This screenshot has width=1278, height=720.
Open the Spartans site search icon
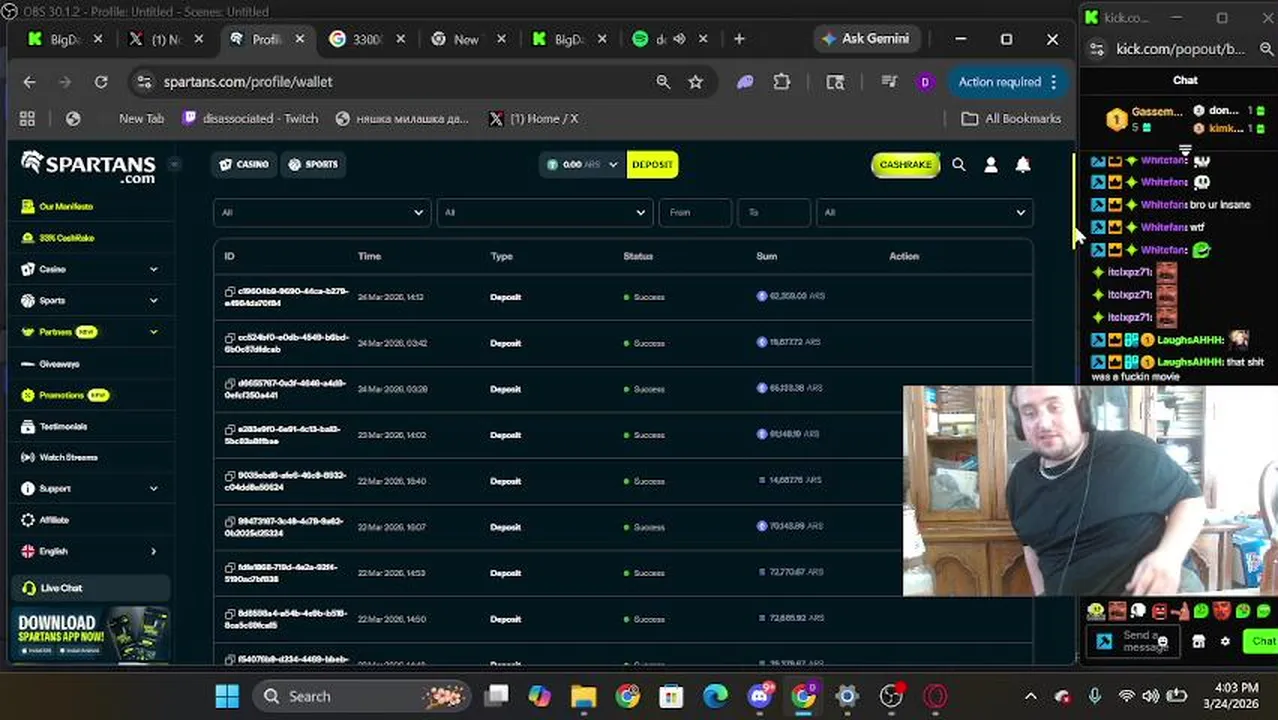(x=958, y=165)
